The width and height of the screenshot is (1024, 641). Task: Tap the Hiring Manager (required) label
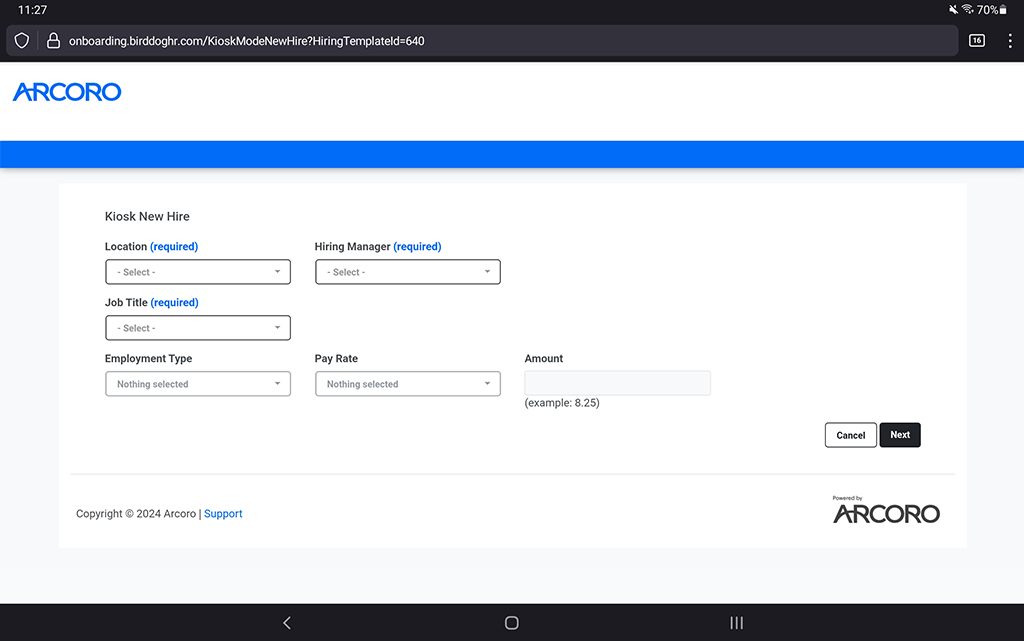pyautogui.click(x=378, y=246)
